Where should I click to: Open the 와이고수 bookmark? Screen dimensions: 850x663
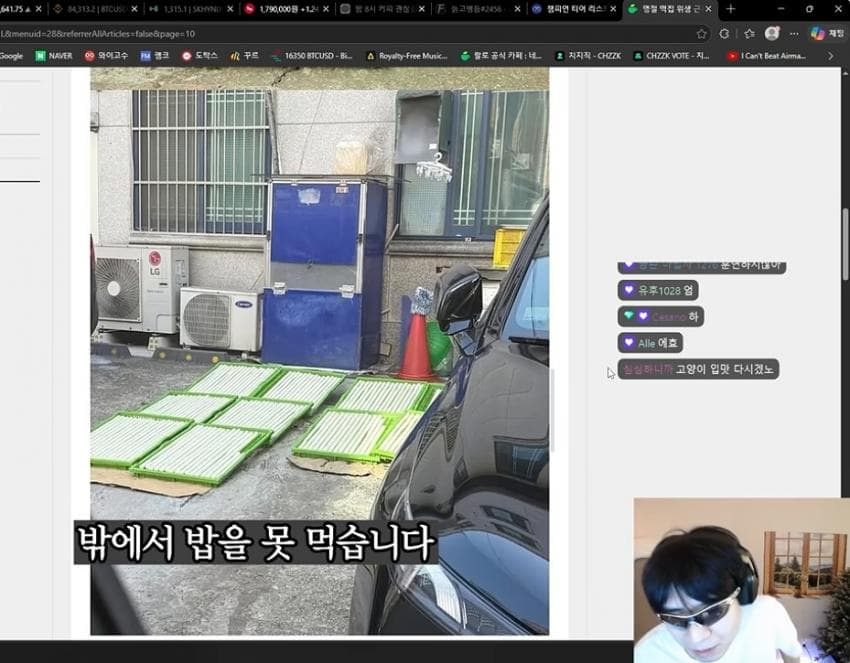pos(106,56)
